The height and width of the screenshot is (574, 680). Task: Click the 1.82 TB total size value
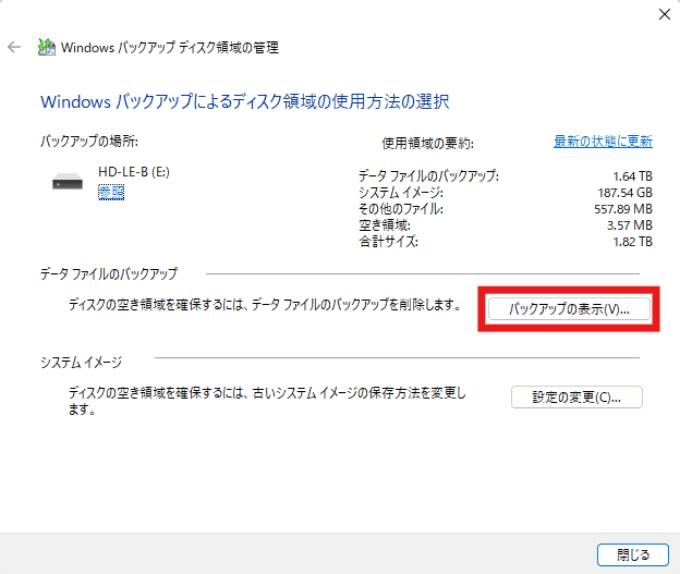[632, 241]
